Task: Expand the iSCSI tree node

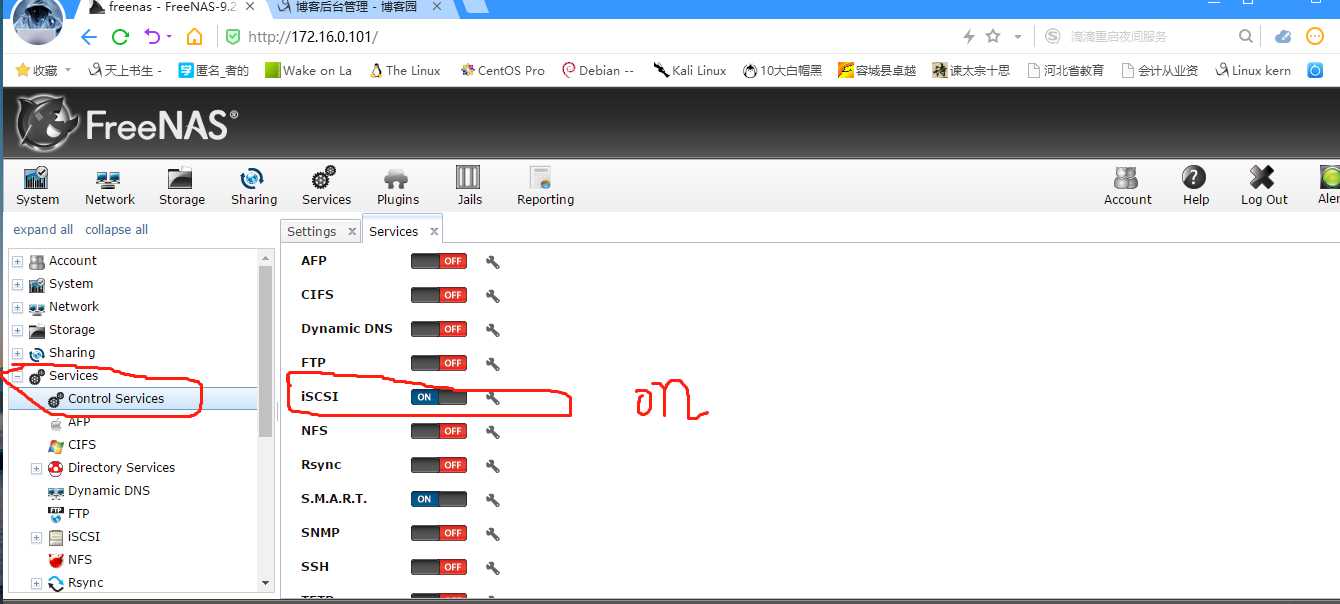Action: click(36, 537)
